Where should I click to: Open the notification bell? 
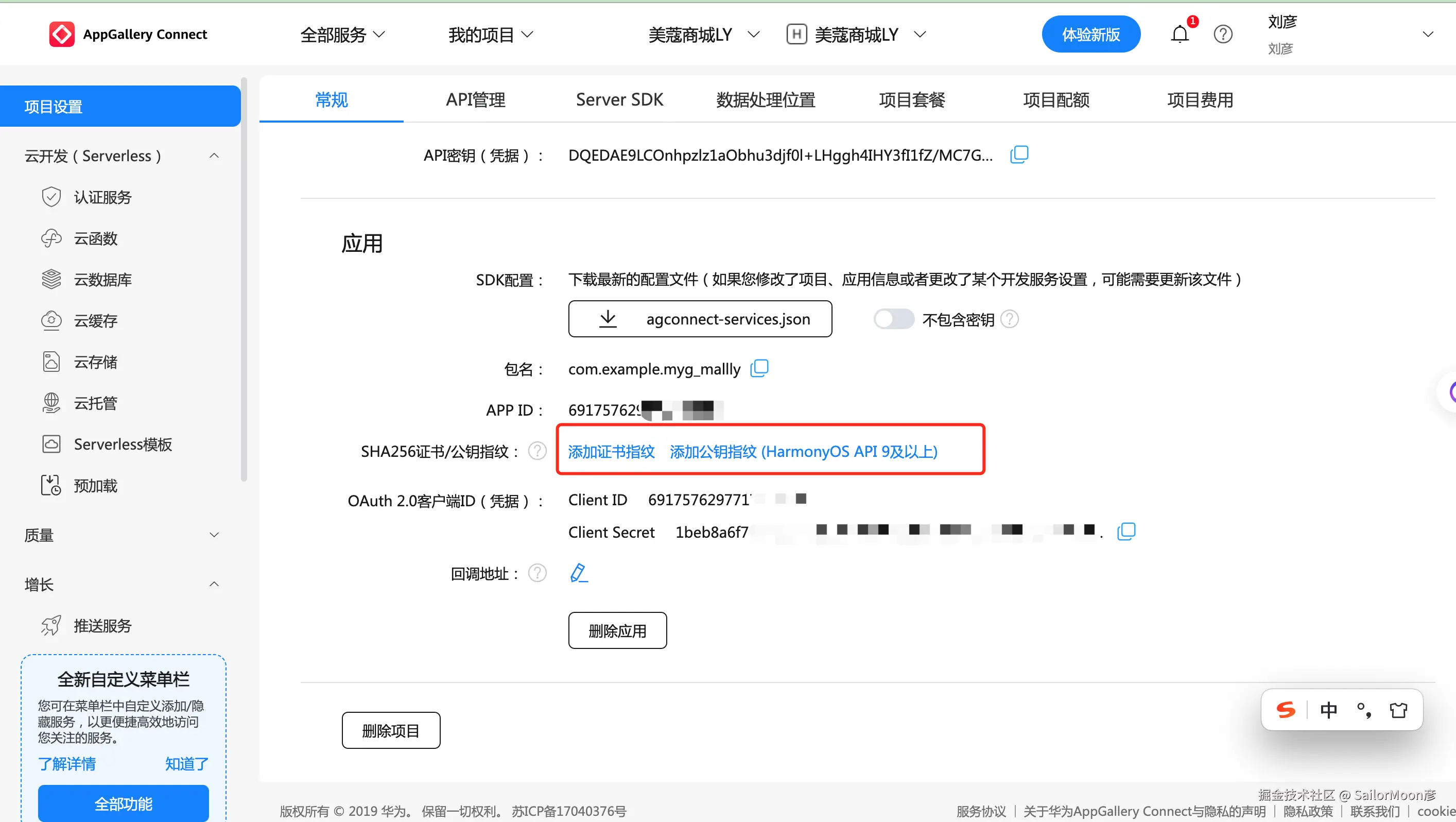tap(1179, 34)
